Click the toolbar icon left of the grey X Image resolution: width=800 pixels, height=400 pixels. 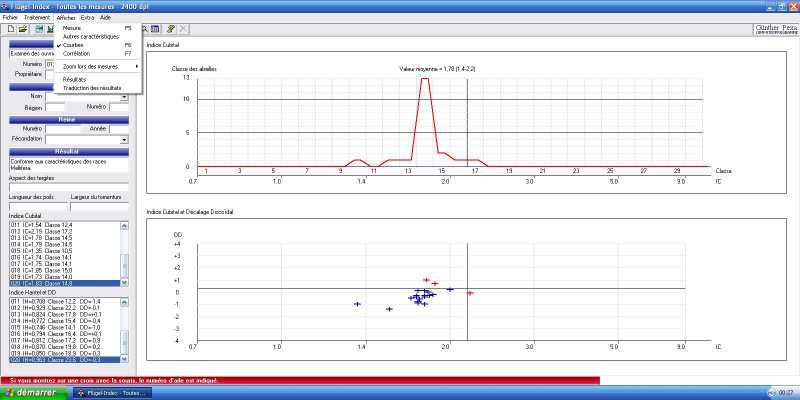pos(172,29)
